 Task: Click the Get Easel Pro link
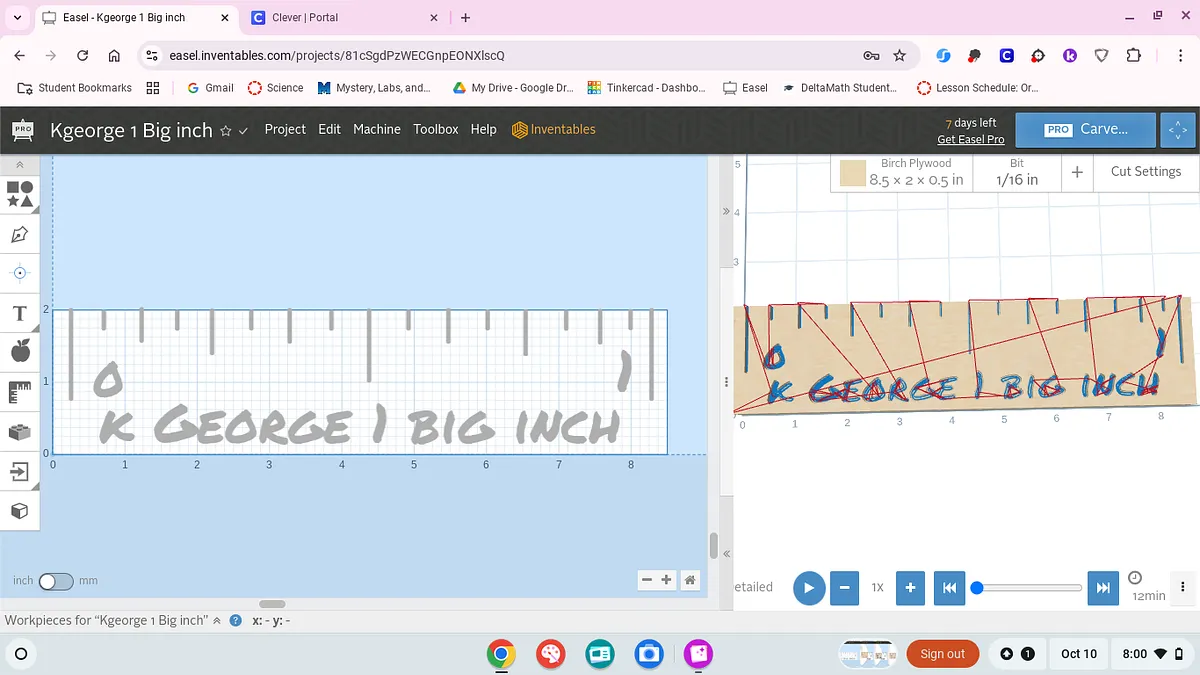970,140
